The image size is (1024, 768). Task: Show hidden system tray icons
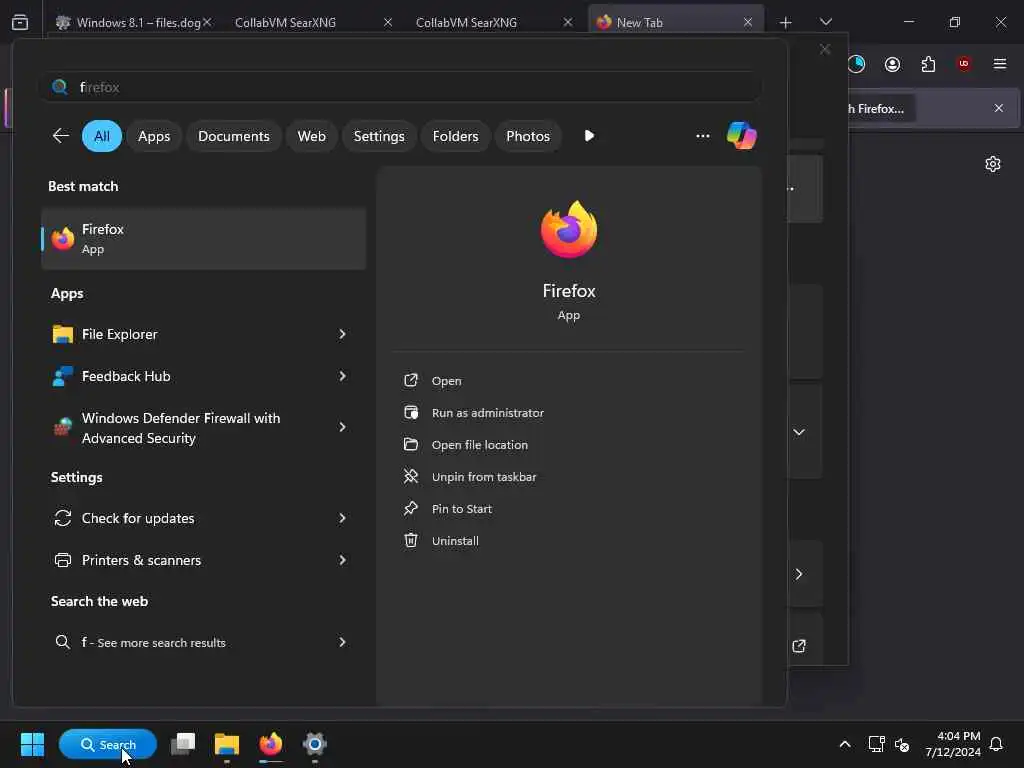[x=844, y=744]
